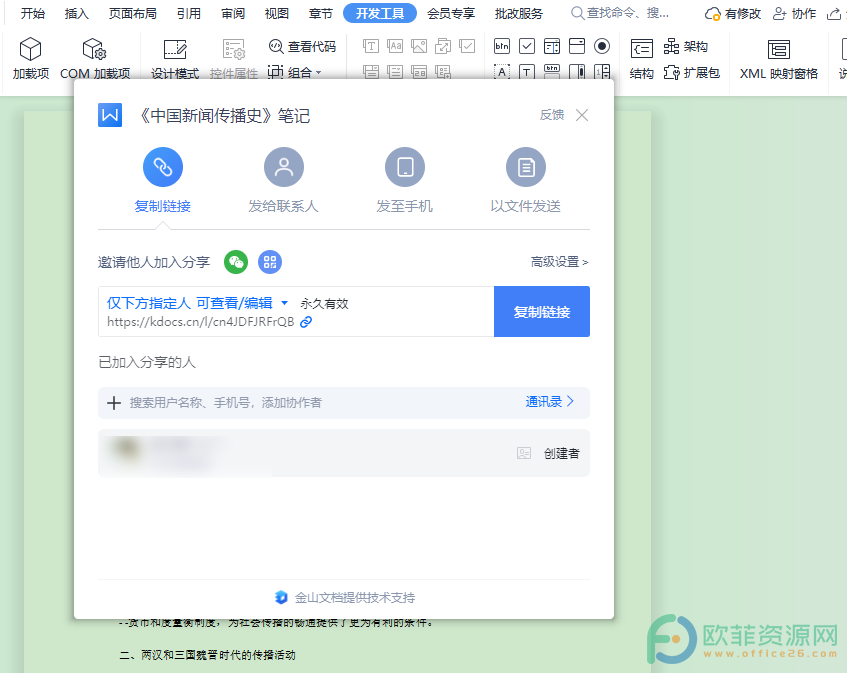Click the 永久有效 validity setting
This screenshot has height=673, width=847.
tap(324, 304)
